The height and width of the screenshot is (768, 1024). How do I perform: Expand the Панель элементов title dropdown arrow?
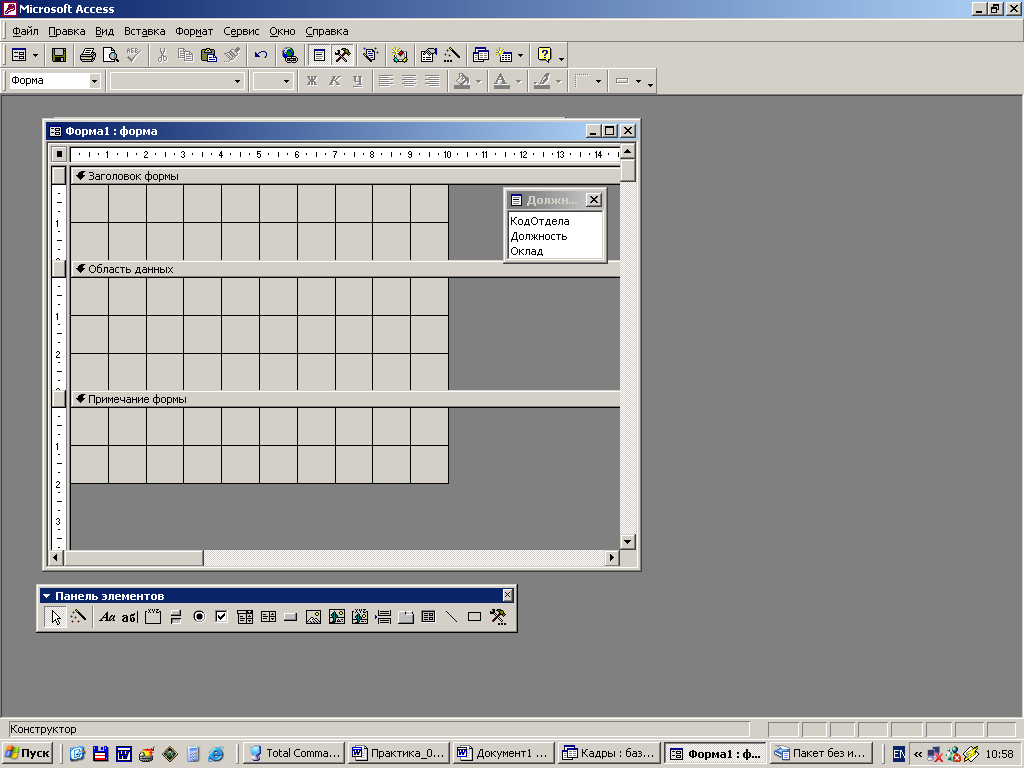[46, 596]
